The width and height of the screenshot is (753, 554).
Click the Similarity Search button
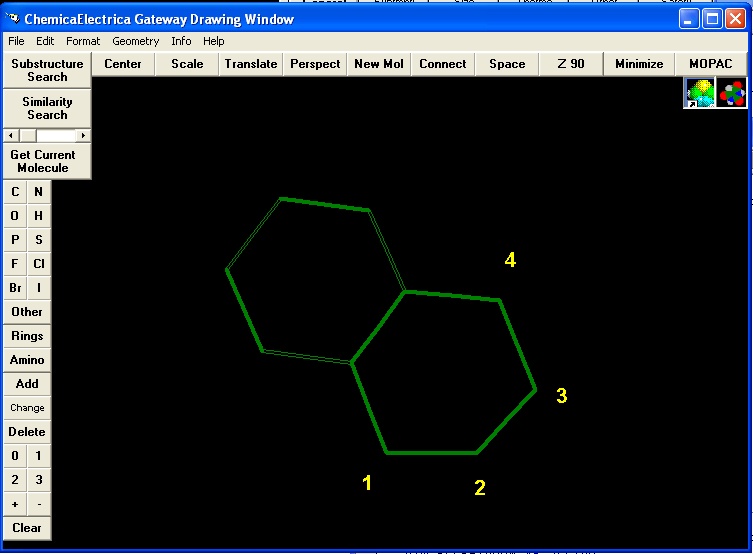pos(47,108)
